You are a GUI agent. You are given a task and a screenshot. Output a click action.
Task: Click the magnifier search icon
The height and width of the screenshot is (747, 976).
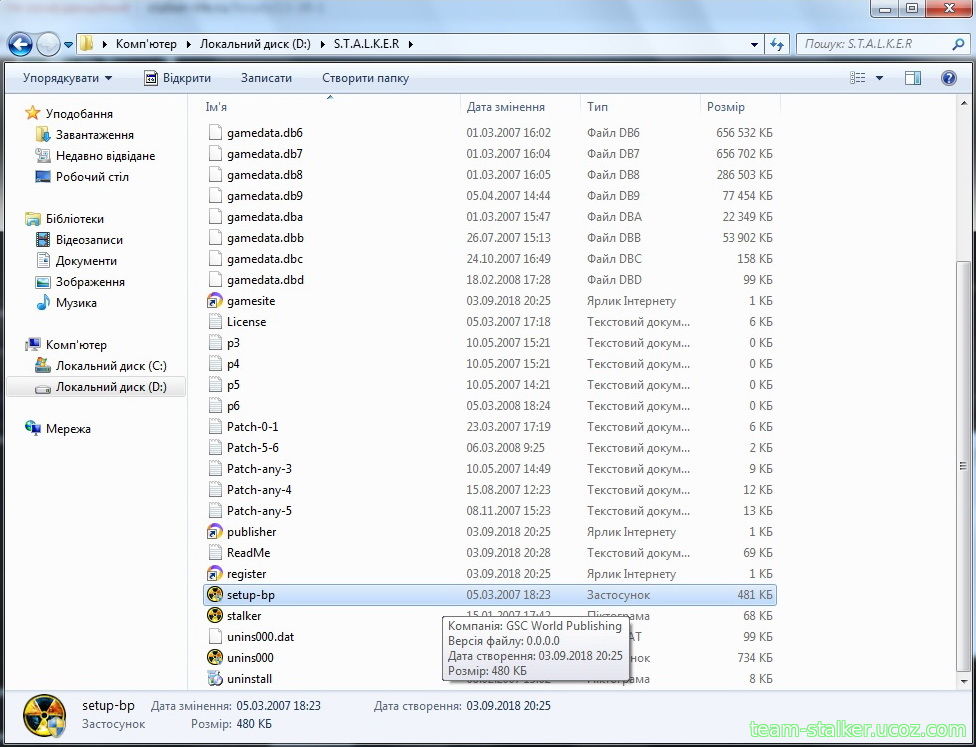tap(958, 44)
